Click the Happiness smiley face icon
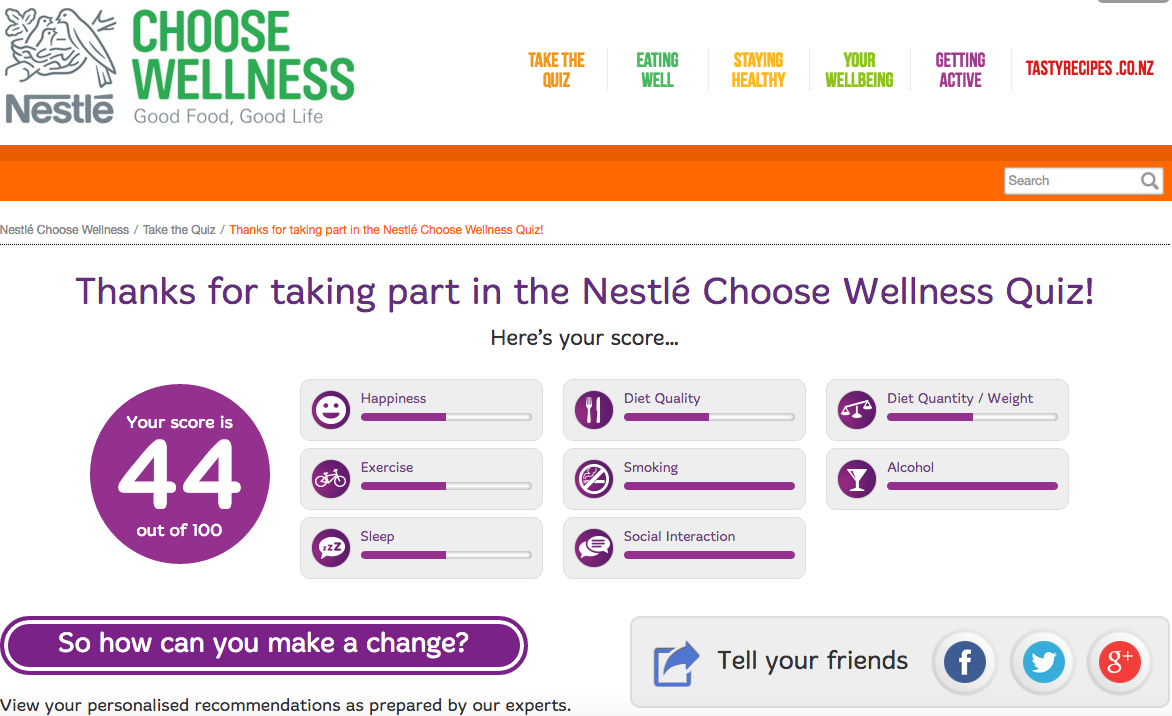Image resolution: width=1172 pixels, height=716 pixels. (x=331, y=410)
